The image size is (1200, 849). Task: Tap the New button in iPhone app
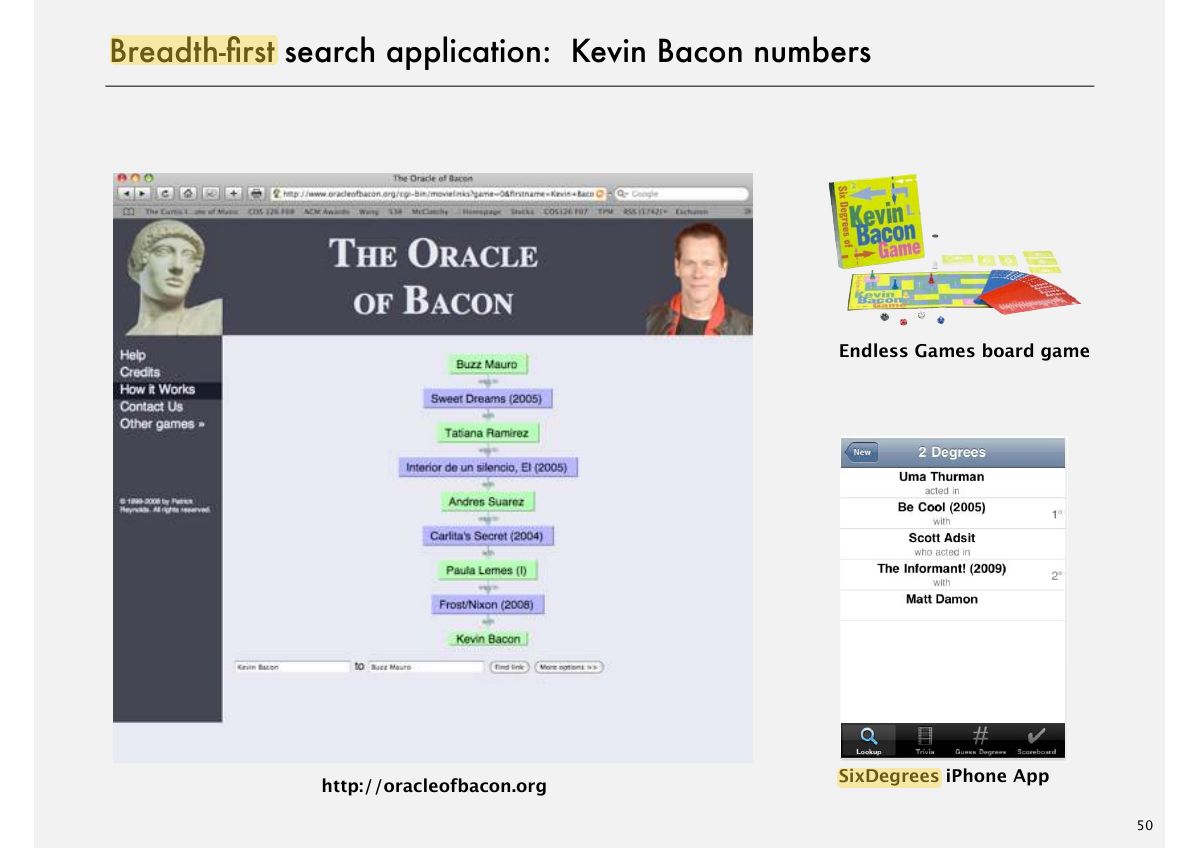tap(861, 452)
